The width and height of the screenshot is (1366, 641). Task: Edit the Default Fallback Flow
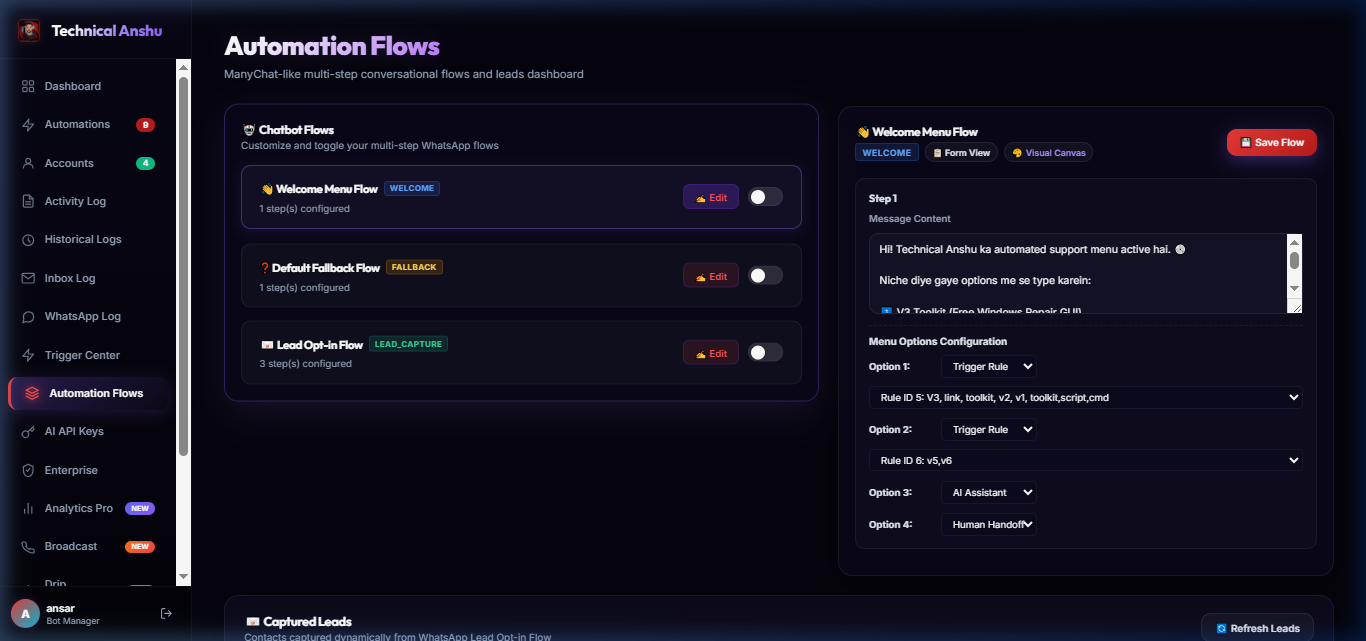pyautogui.click(x=711, y=275)
